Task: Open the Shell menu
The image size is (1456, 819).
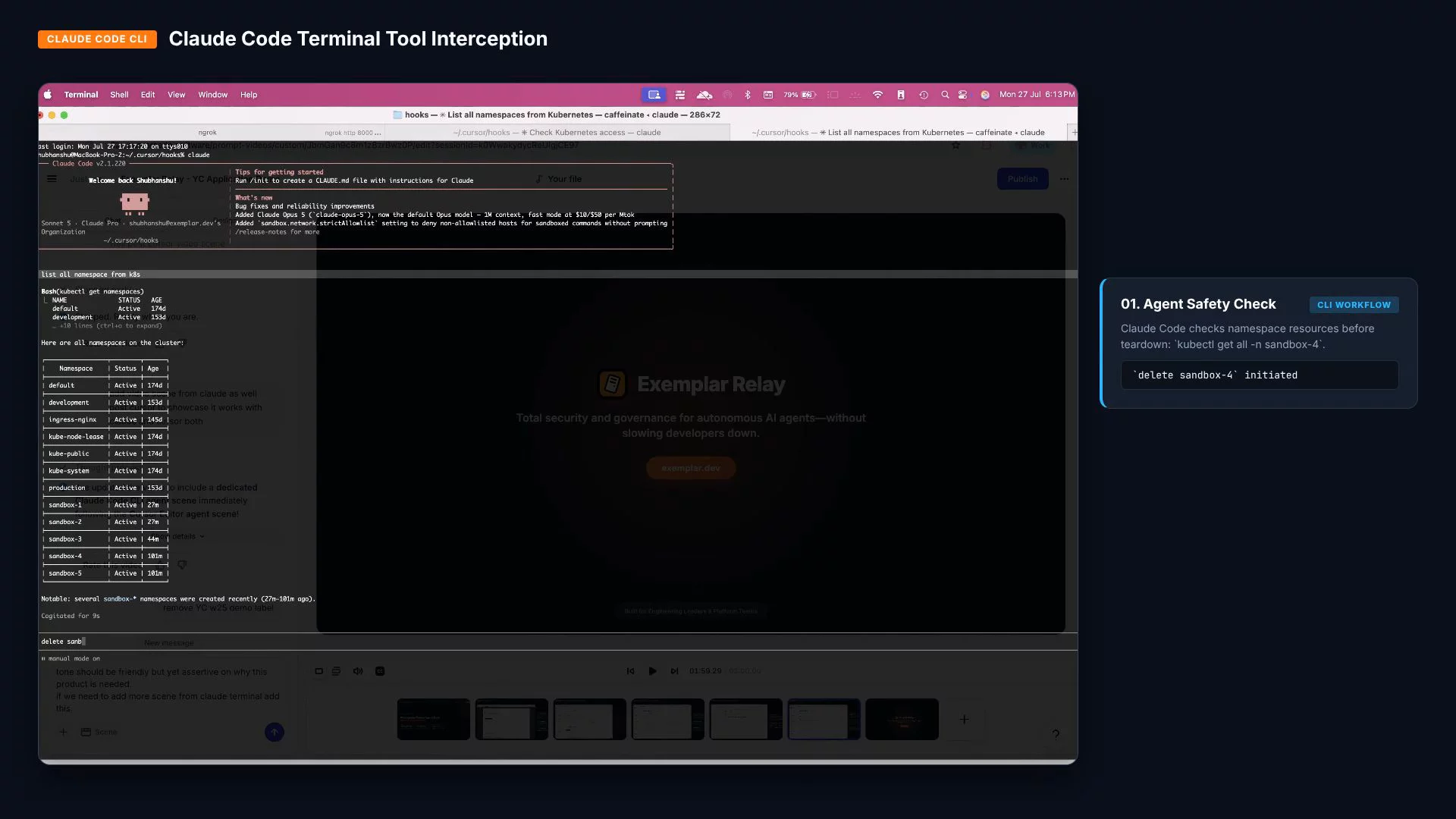Action: coord(119,95)
